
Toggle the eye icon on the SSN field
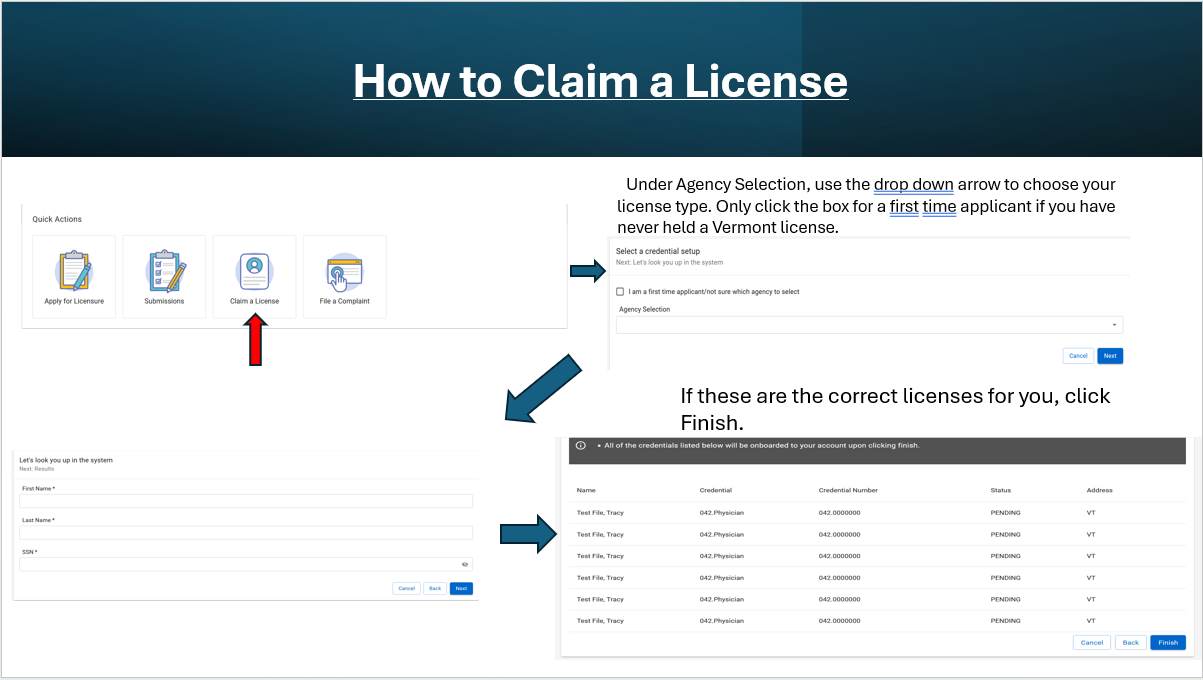pyautogui.click(x=464, y=564)
